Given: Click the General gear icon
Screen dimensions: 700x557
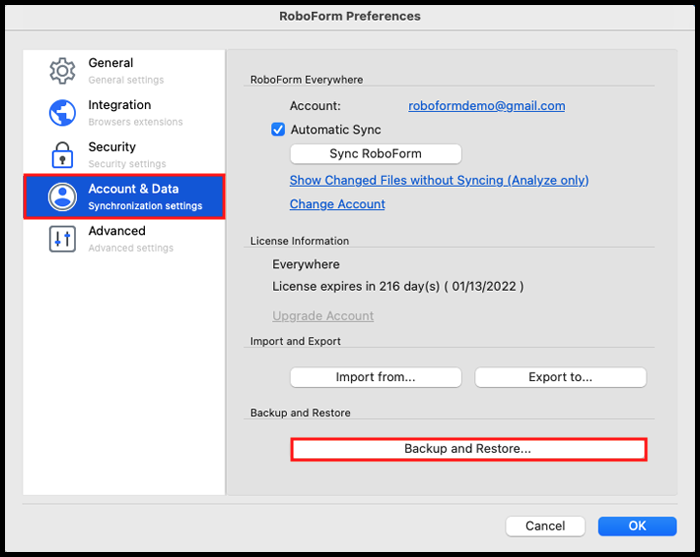Looking at the screenshot, I should [x=62, y=71].
